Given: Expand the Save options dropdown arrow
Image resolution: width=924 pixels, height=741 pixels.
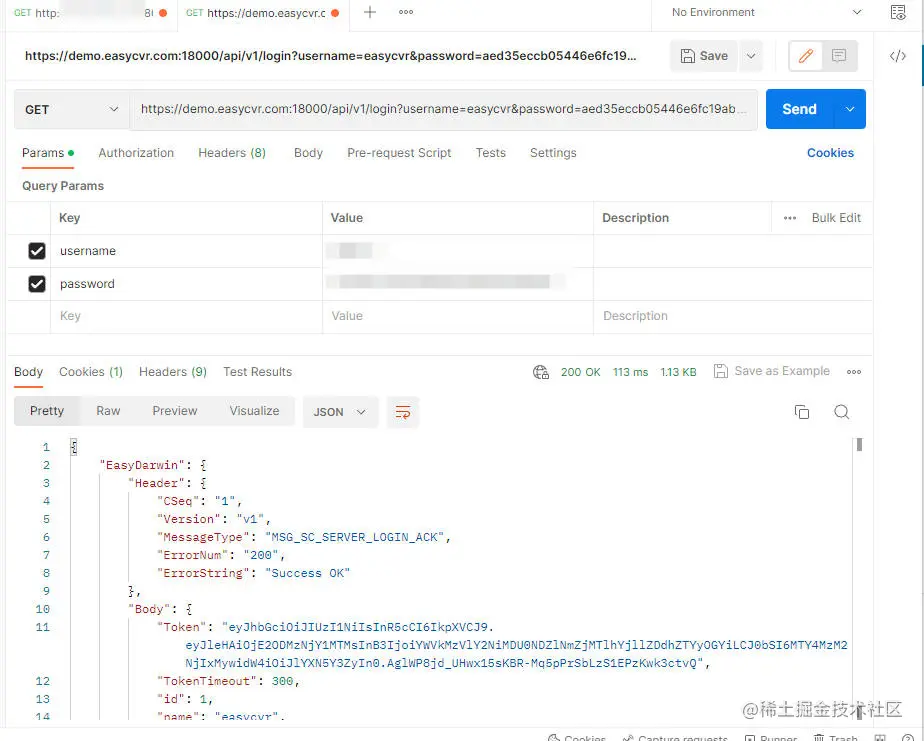Looking at the screenshot, I should pos(751,56).
